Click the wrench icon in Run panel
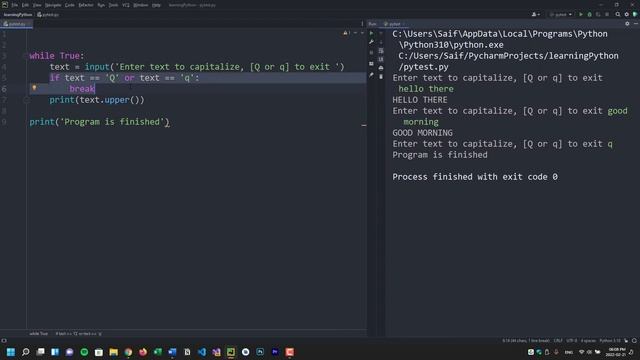The height and width of the screenshot is (360, 640). click(371, 42)
